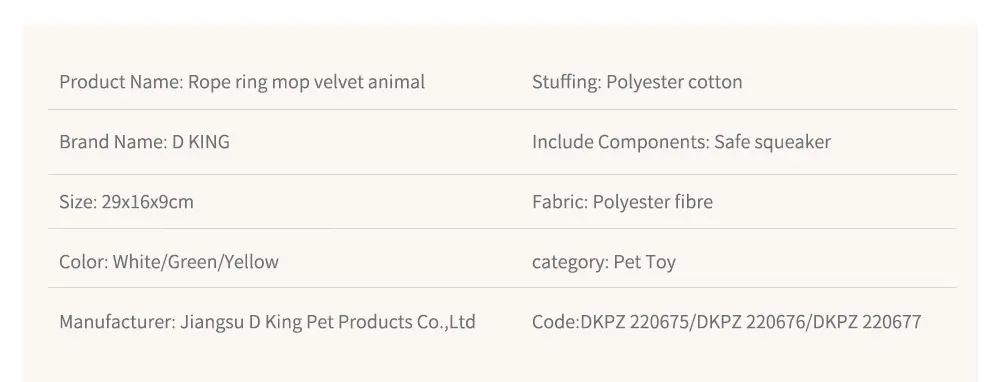Click the Product Name text row
The image size is (1000, 382).
click(x=242, y=82)
